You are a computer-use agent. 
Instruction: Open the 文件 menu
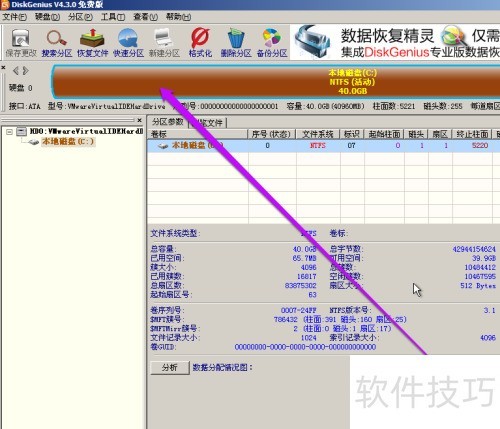point(15,17)
